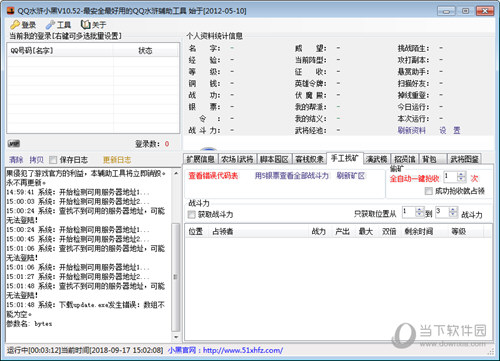Open 设置 link in stats panel

(x=450, y=130)
